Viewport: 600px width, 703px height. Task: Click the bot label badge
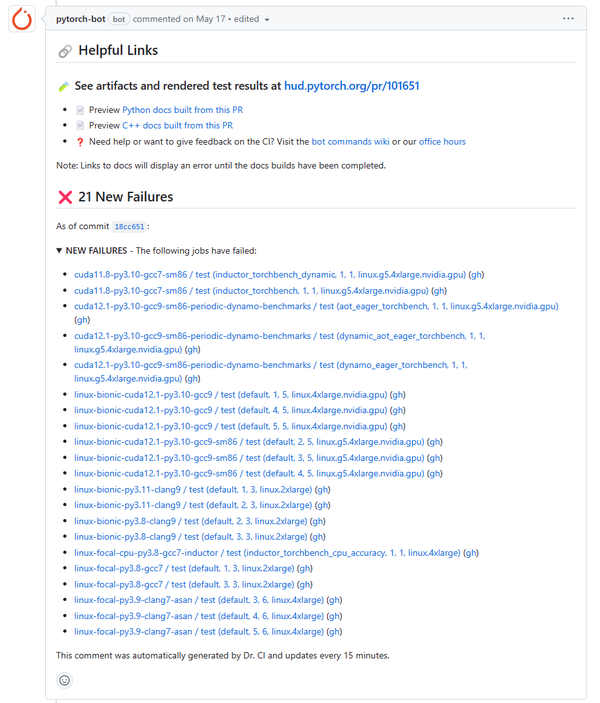(x=119, y=19)
